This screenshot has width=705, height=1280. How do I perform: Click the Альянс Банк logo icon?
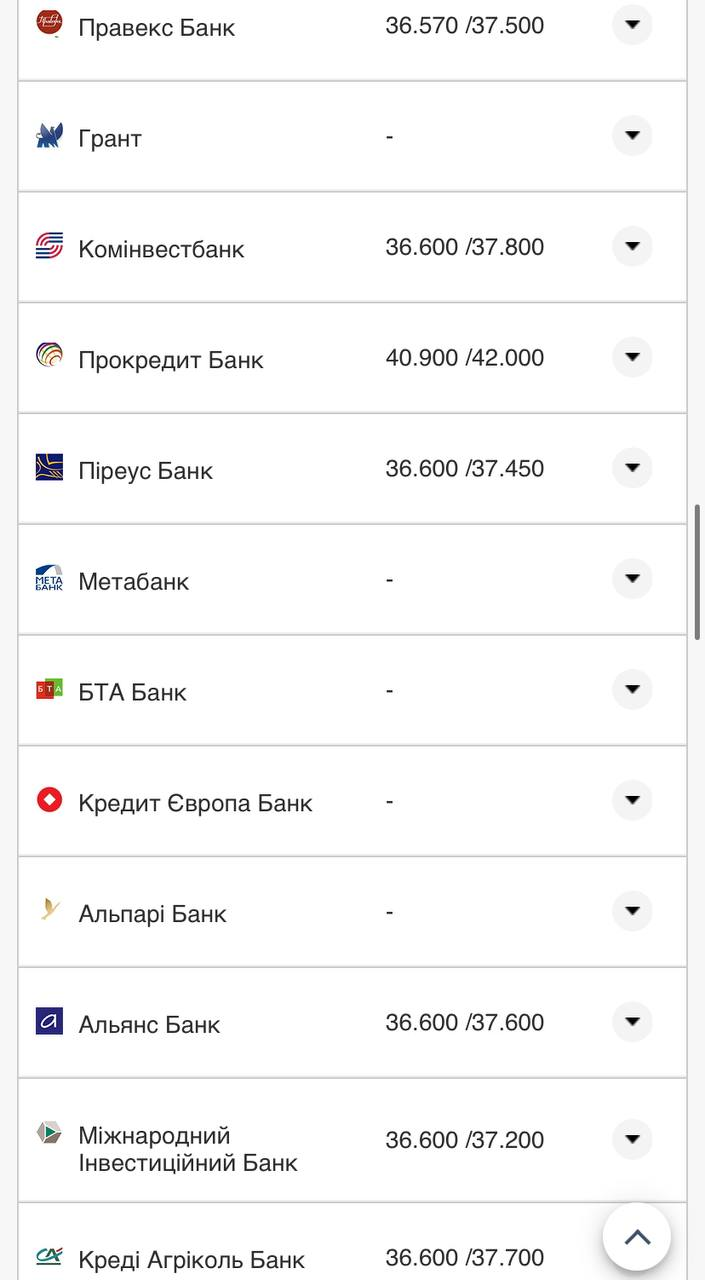pos(49,1021)
